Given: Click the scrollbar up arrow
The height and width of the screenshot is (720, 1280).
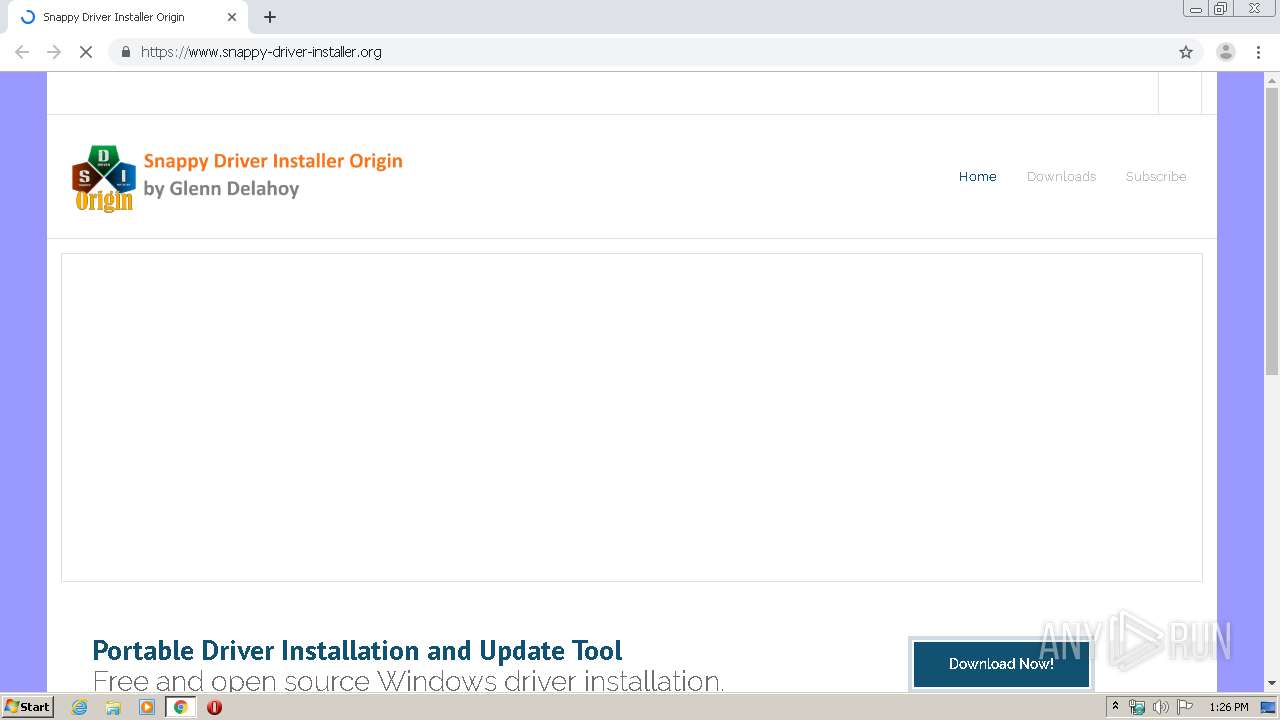Looking at the screenshot, I should 1271,80.
